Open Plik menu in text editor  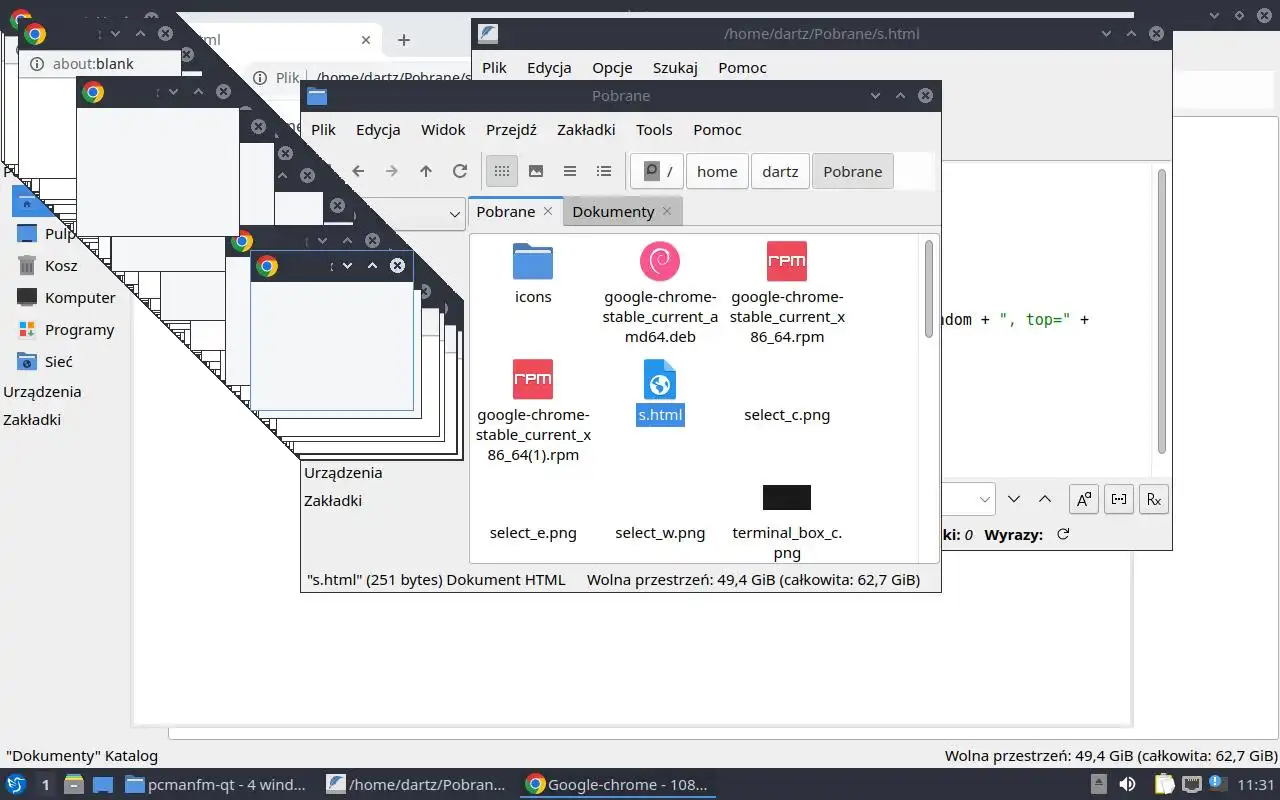(494, 67)
